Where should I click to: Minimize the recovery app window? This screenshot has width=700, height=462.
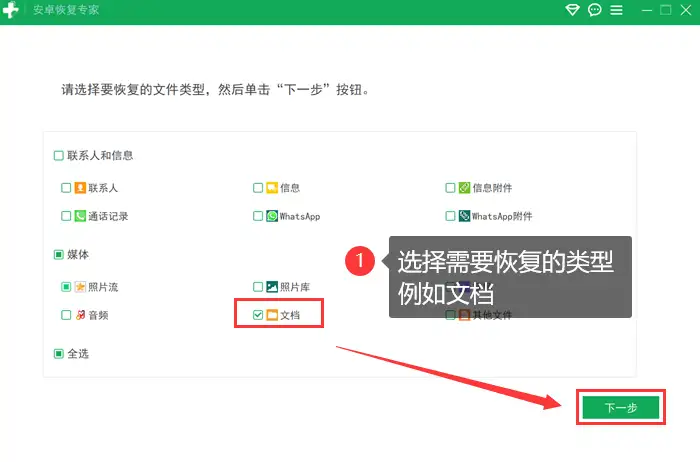(647, 10)
